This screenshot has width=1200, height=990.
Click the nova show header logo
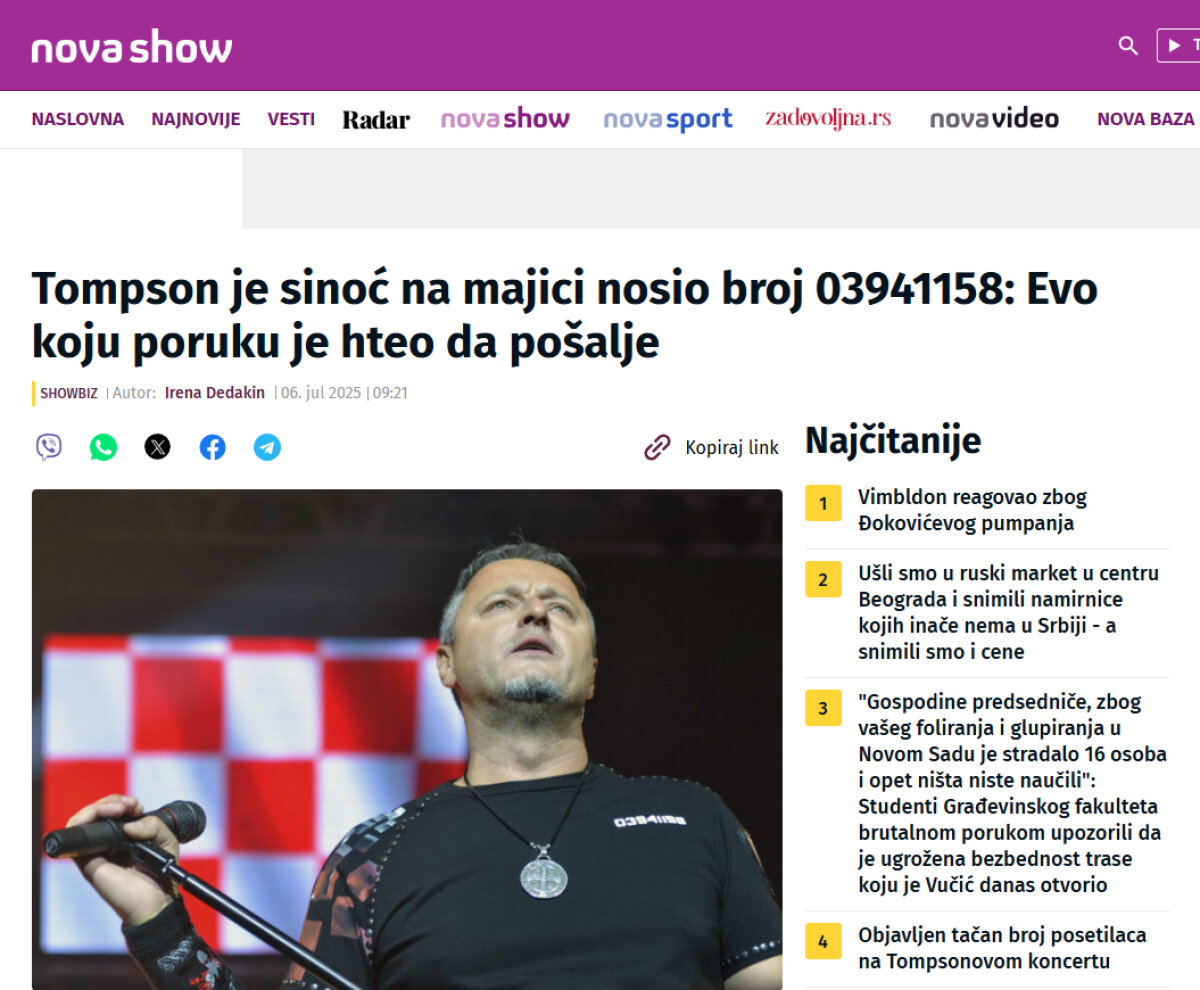(x=132, y=47)
